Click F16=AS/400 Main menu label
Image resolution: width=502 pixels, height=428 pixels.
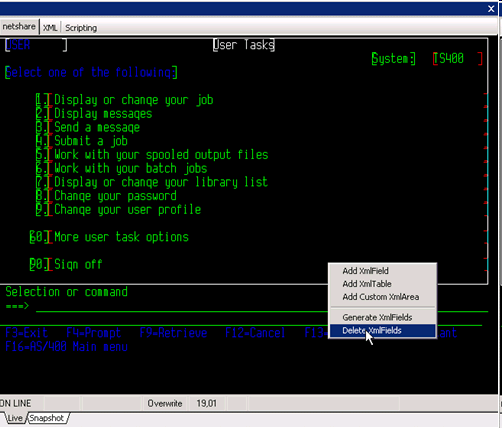66,346
